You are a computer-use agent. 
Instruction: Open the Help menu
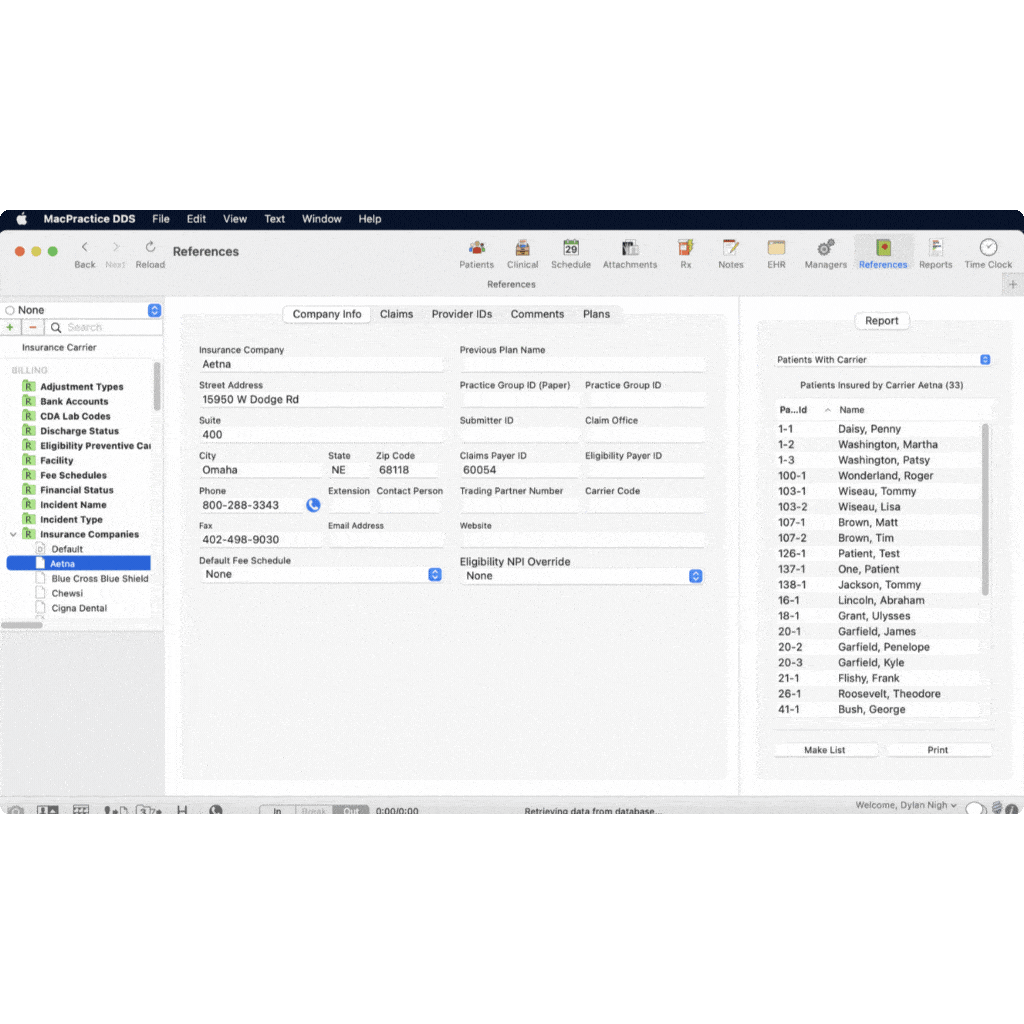click(370, 219)
